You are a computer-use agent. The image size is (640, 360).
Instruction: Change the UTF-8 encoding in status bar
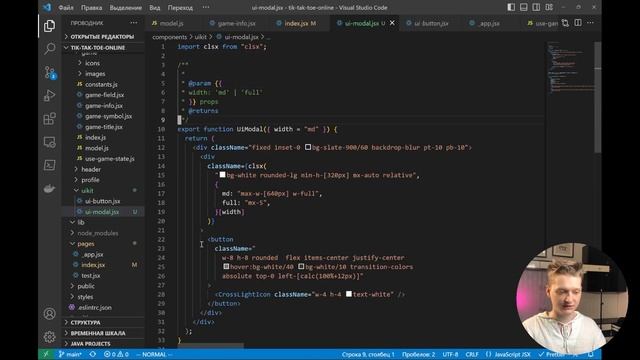450,354
